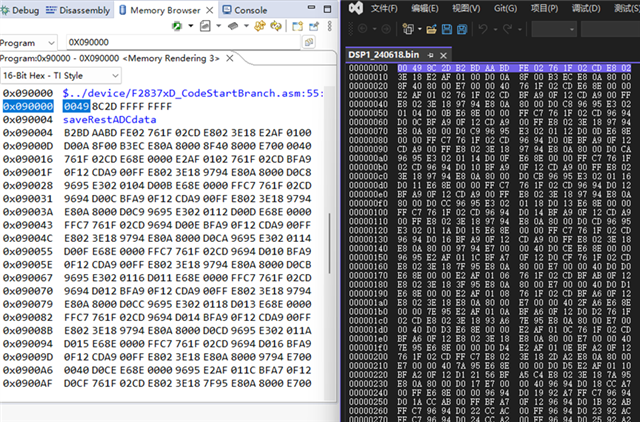Click the F2837xD_CodeStartBranch.asm:55 source link
Screen dimensions: 640x422
(193, 93)
